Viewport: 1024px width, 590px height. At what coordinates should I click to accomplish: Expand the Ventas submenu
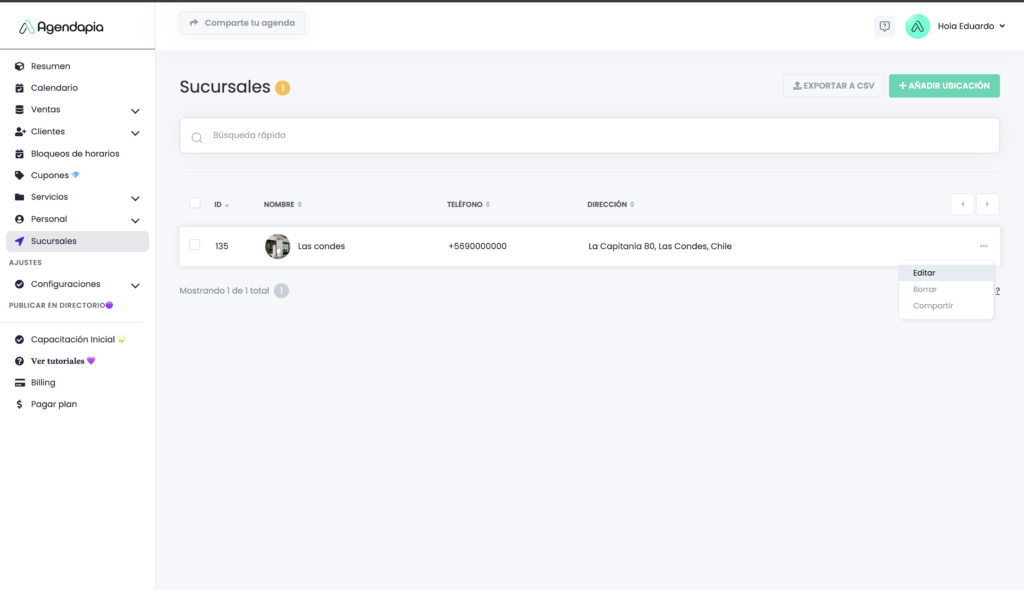point(135,111)
